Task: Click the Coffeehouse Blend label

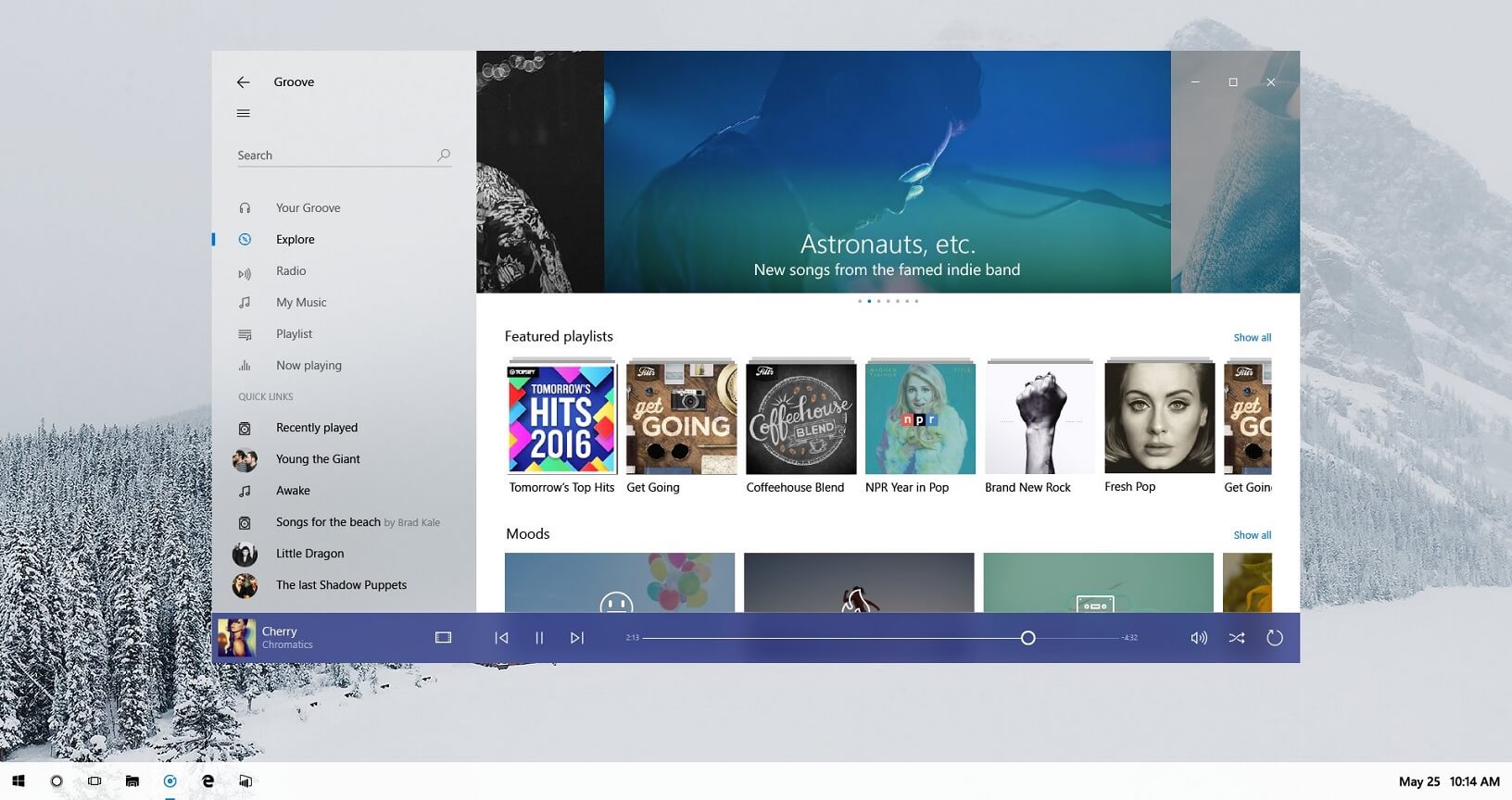Action: click(795, 488)
